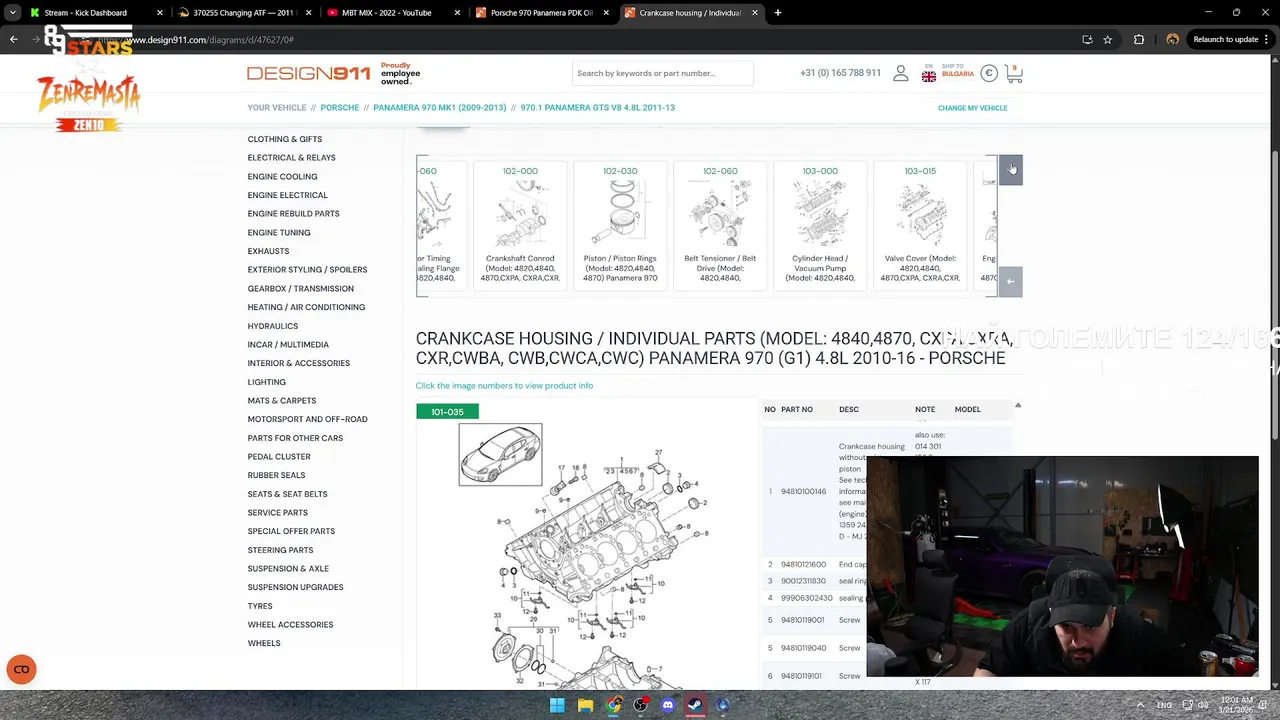Click the carousel next arrow button
Screen dimensions: 1280x720
tap(1010, 170)
